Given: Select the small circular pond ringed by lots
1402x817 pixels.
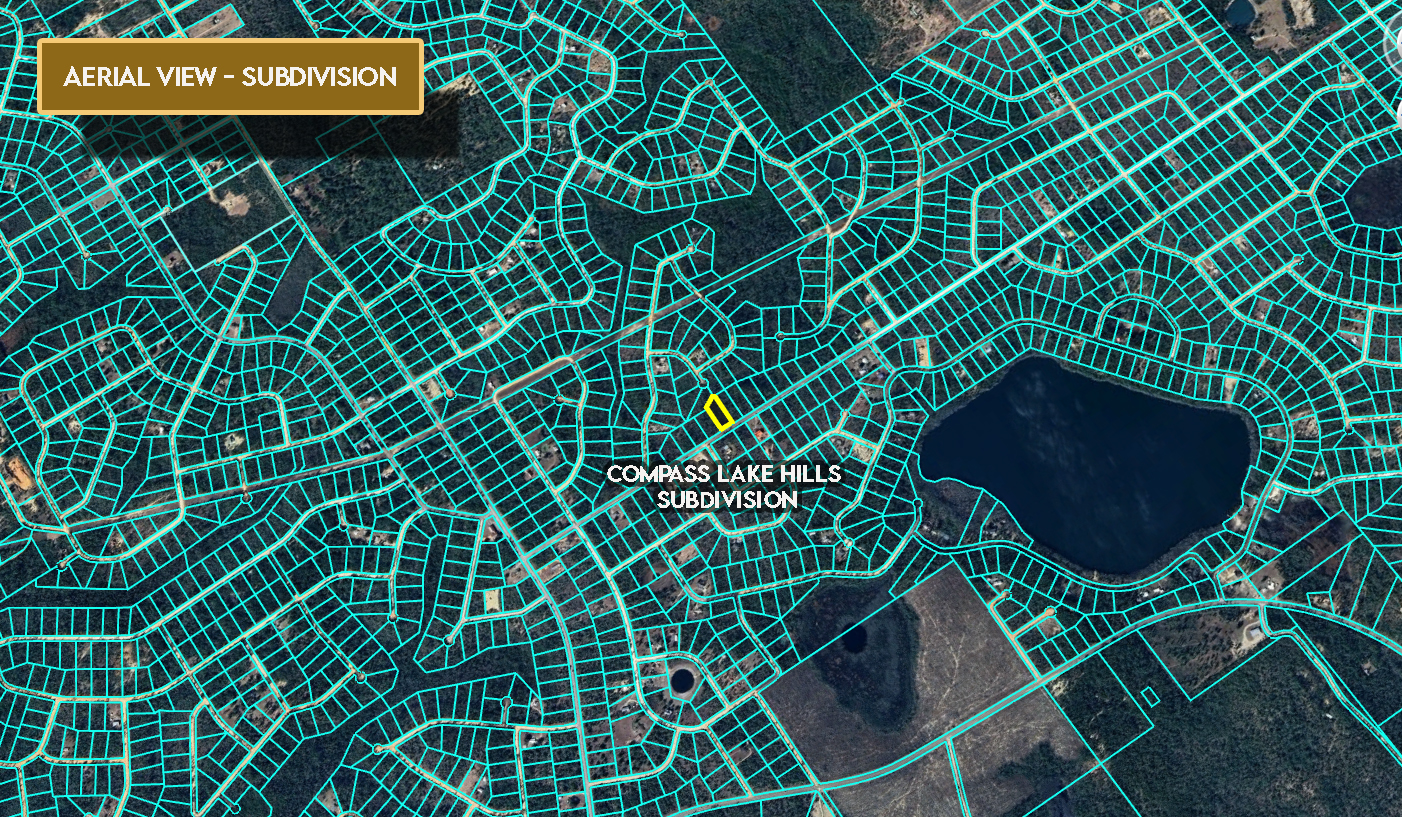Looking at the screenshot, I should click(682, 680).
